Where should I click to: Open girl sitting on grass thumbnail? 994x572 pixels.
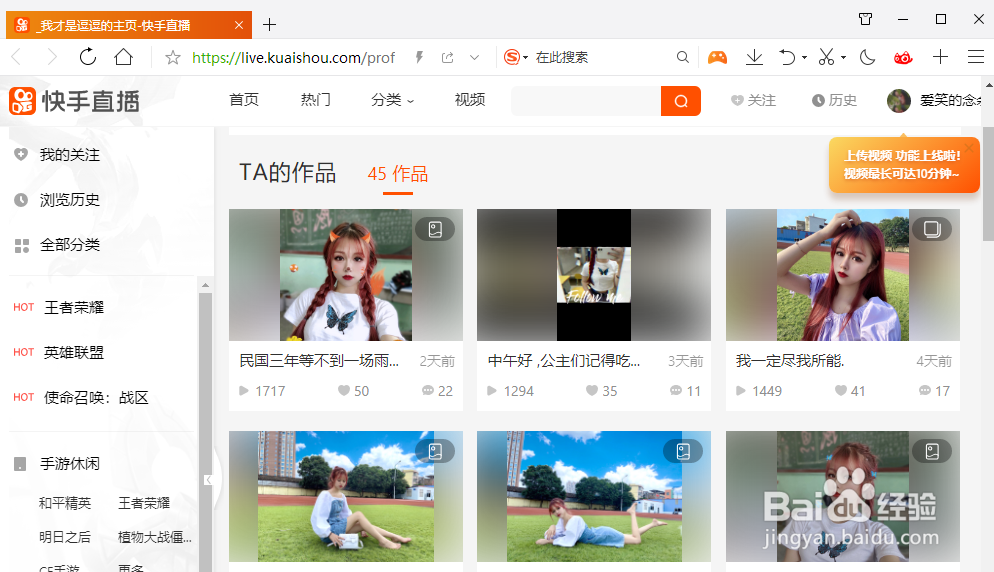345,497
